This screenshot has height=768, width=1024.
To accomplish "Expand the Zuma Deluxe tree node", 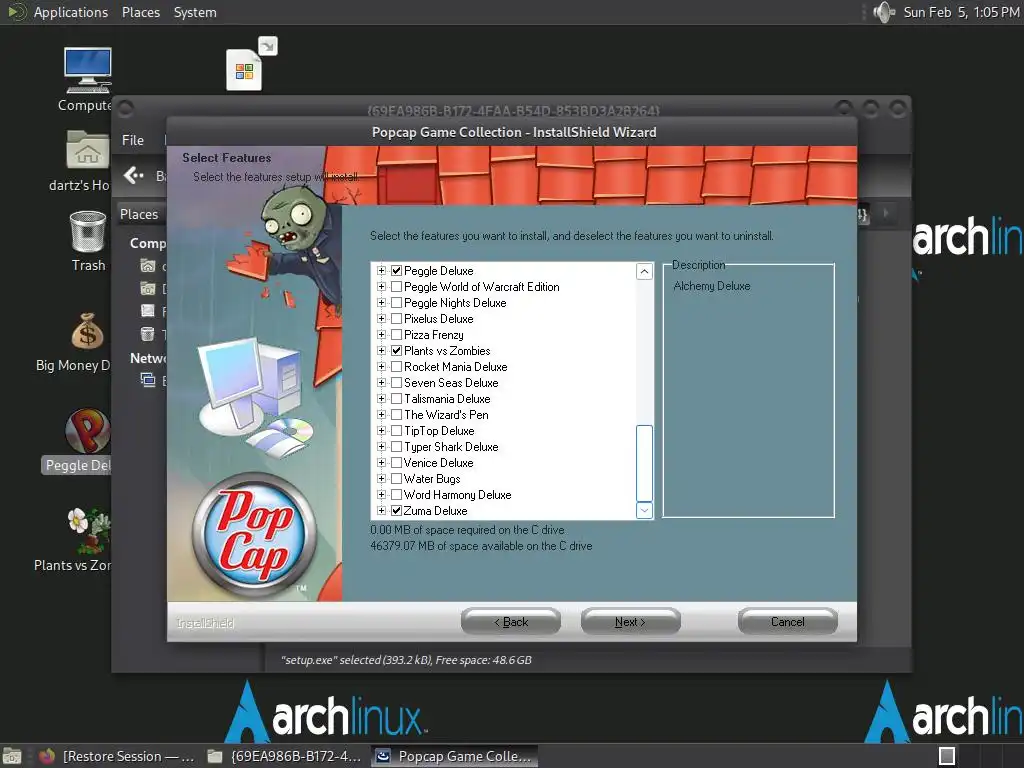I will [381, 511].
